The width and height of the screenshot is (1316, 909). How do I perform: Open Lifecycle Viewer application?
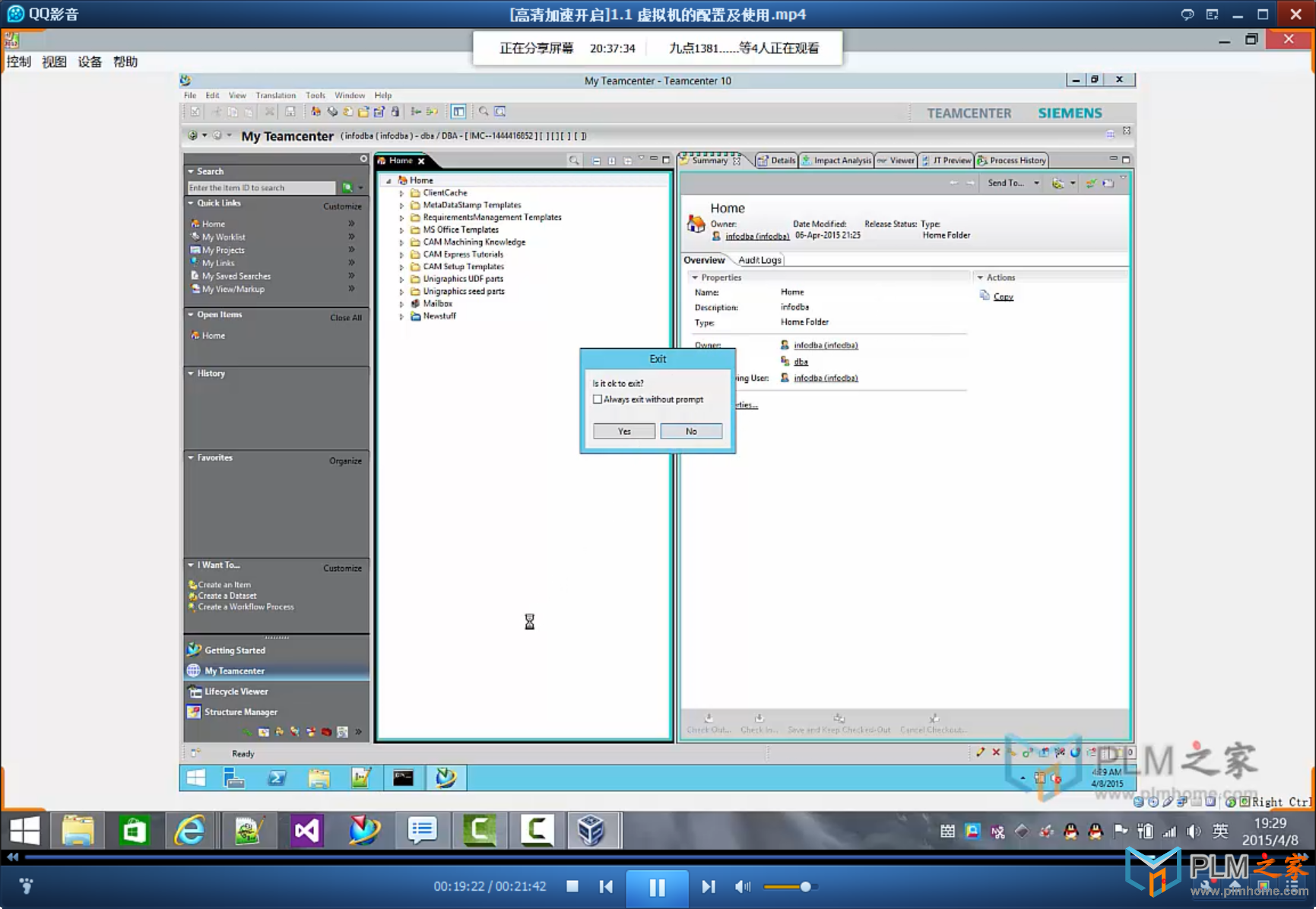(x=236, y=692)
